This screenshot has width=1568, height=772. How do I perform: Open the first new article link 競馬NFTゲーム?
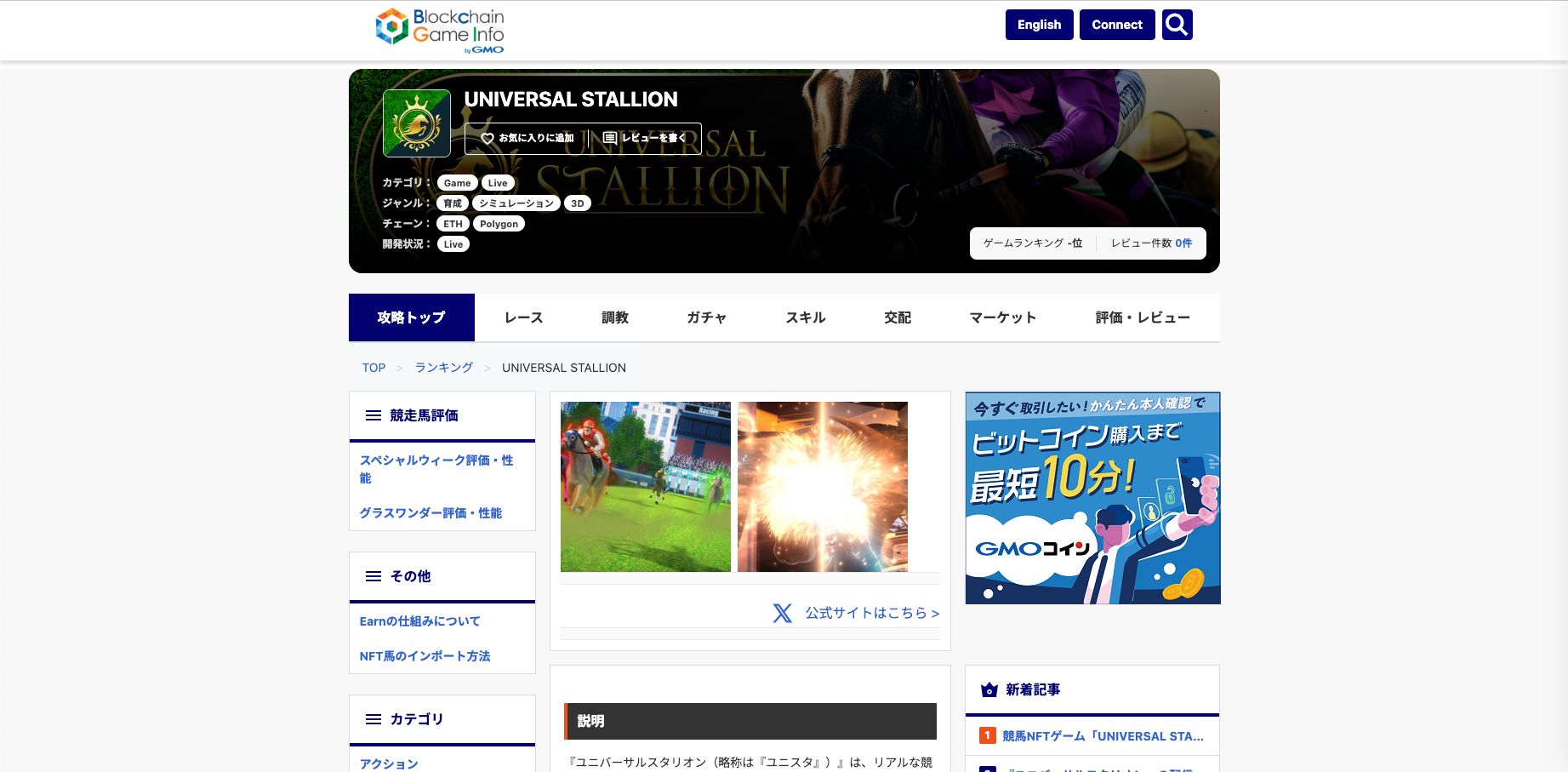pyautogui.click(x=1103, y=736)
